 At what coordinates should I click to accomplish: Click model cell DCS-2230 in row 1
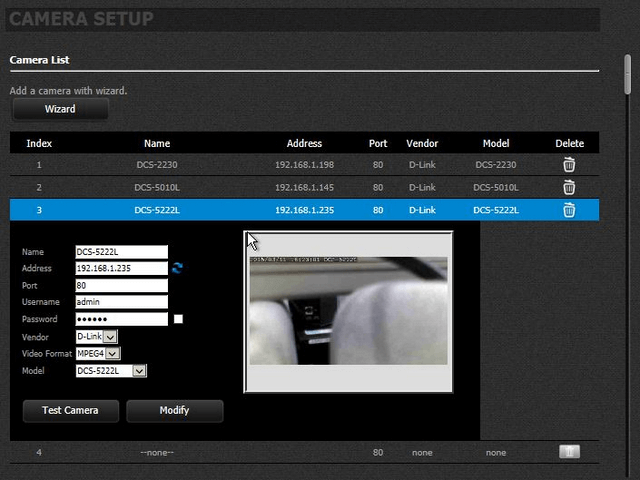(496, 165)
